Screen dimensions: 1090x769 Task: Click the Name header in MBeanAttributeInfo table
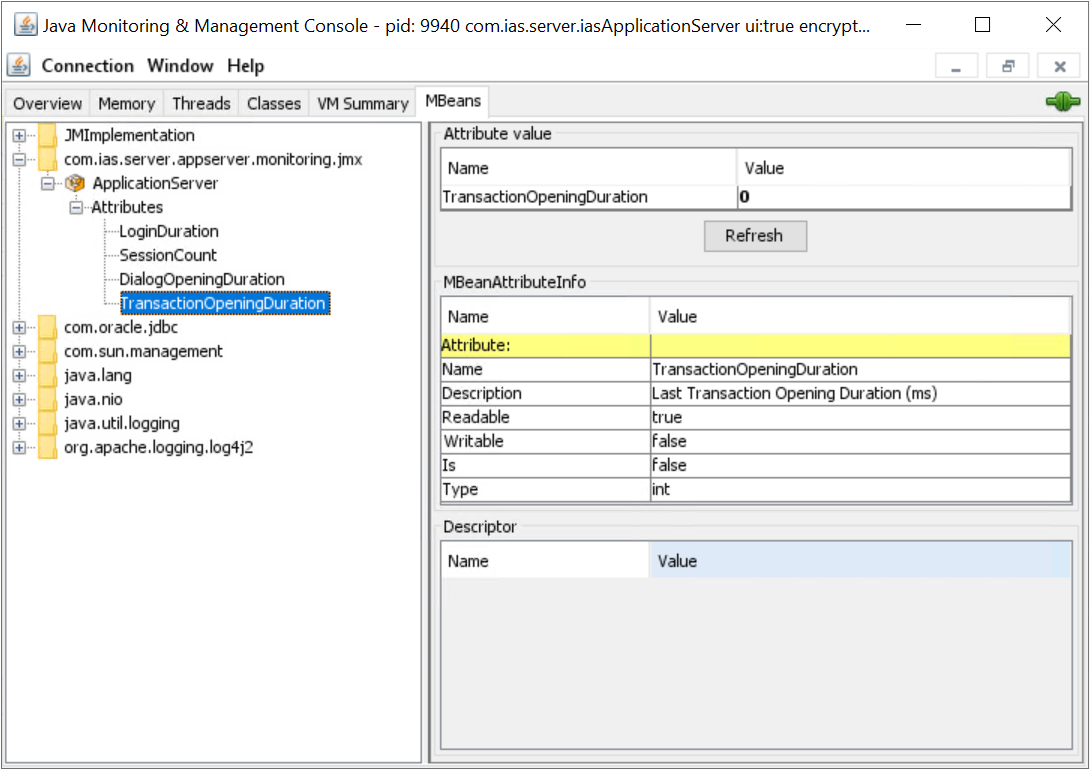[x=546, y=316]
